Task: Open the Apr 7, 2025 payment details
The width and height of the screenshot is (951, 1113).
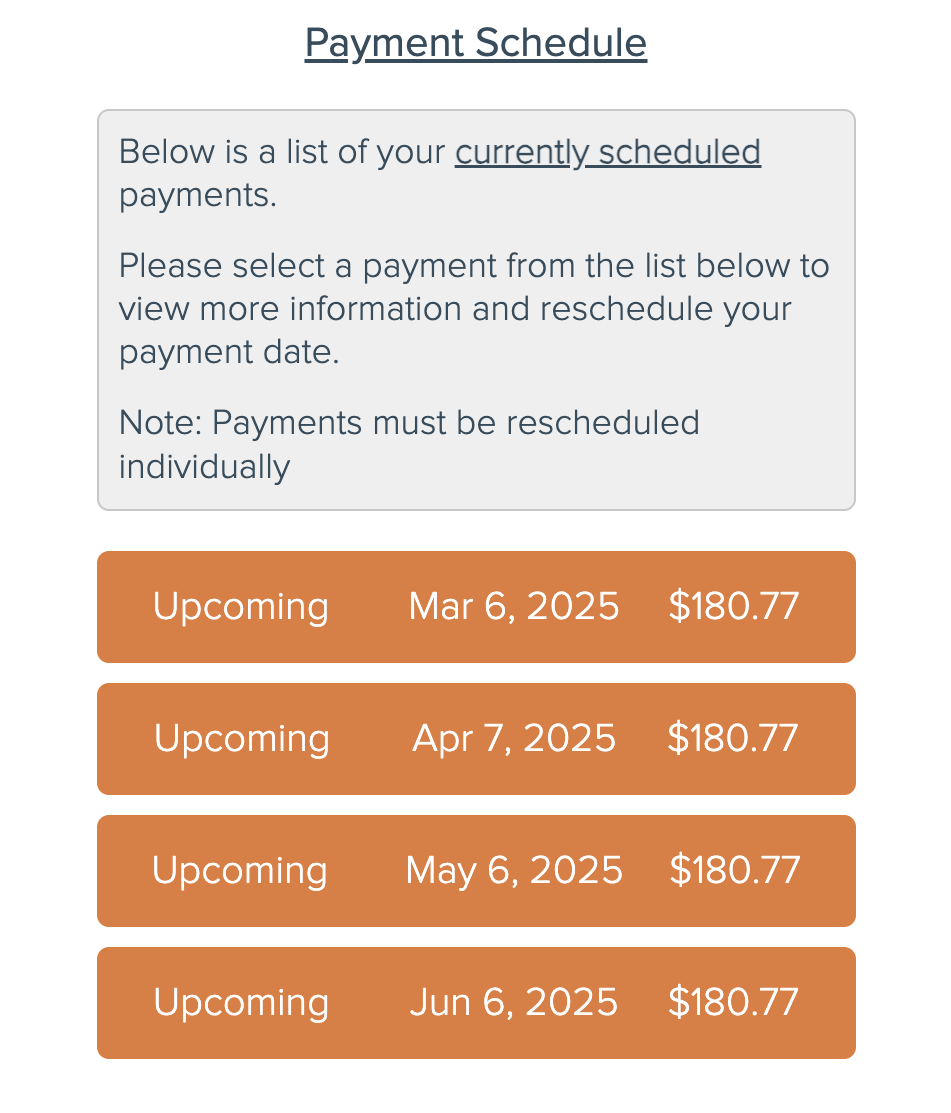Action: pos(476,739)
